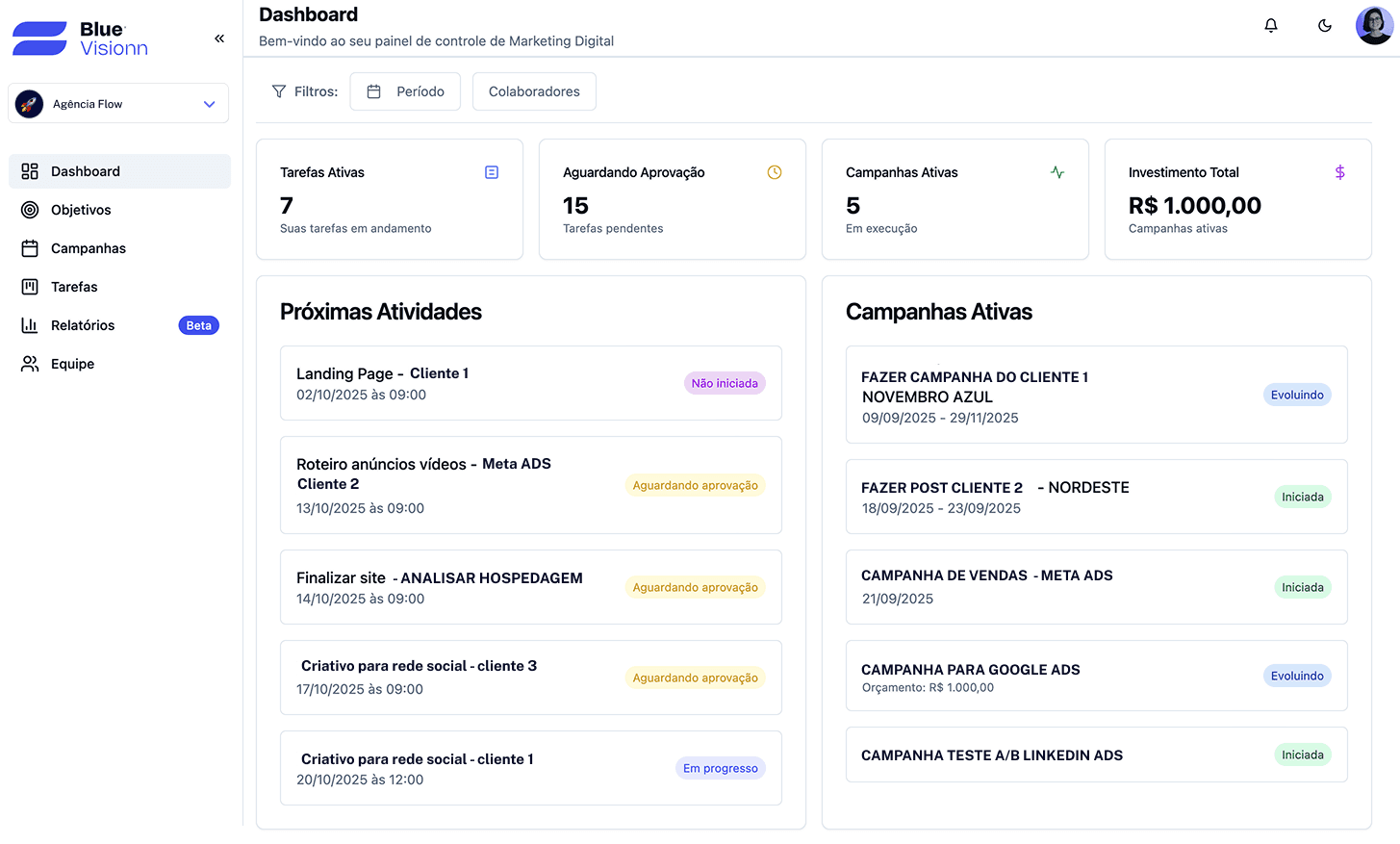This screenshot has height=844, width=1400.
Task: Expand the Agência Flow dropdown
Action: click(209, 104)
